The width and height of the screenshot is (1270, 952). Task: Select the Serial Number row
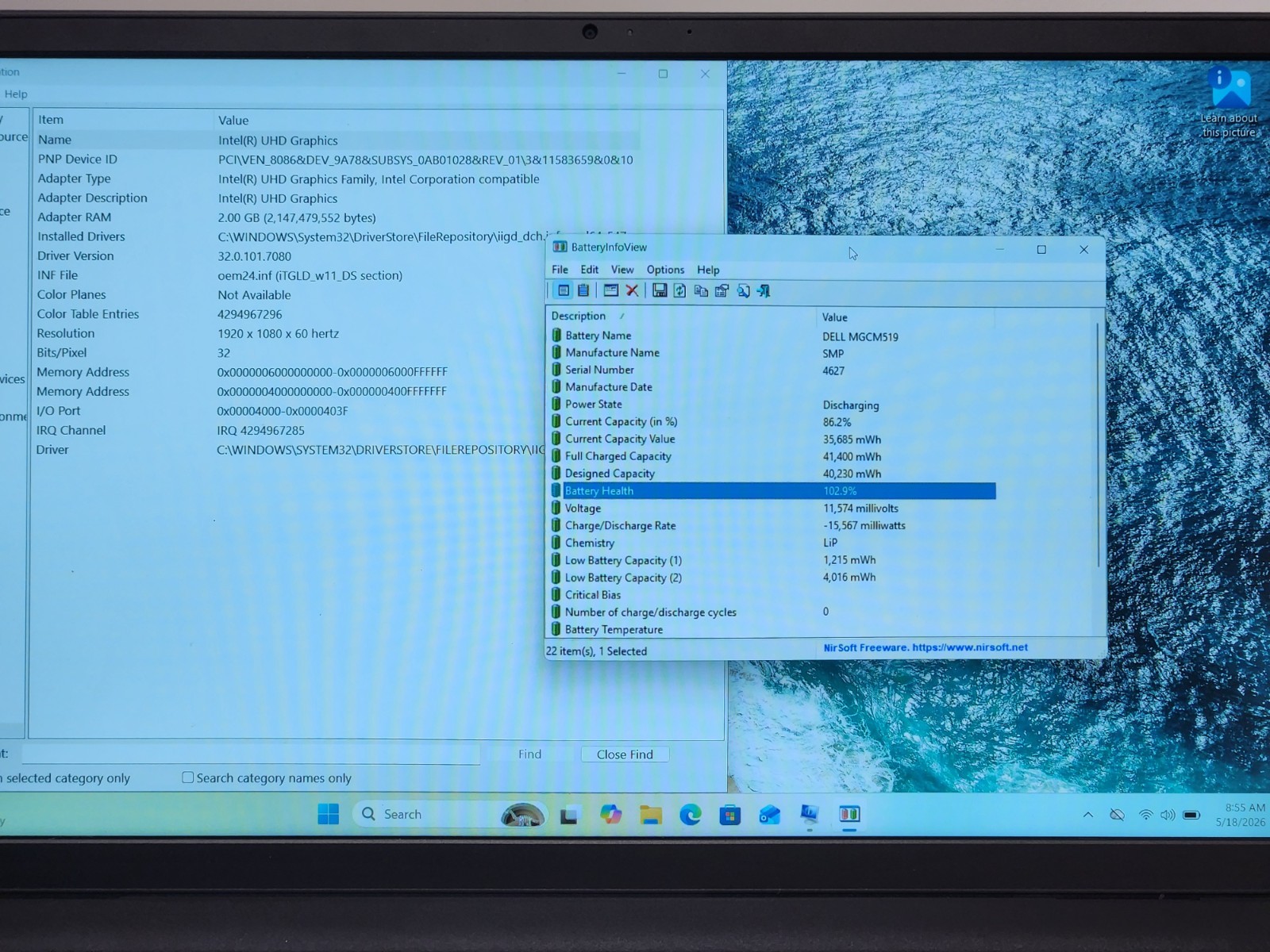point(773,370)
